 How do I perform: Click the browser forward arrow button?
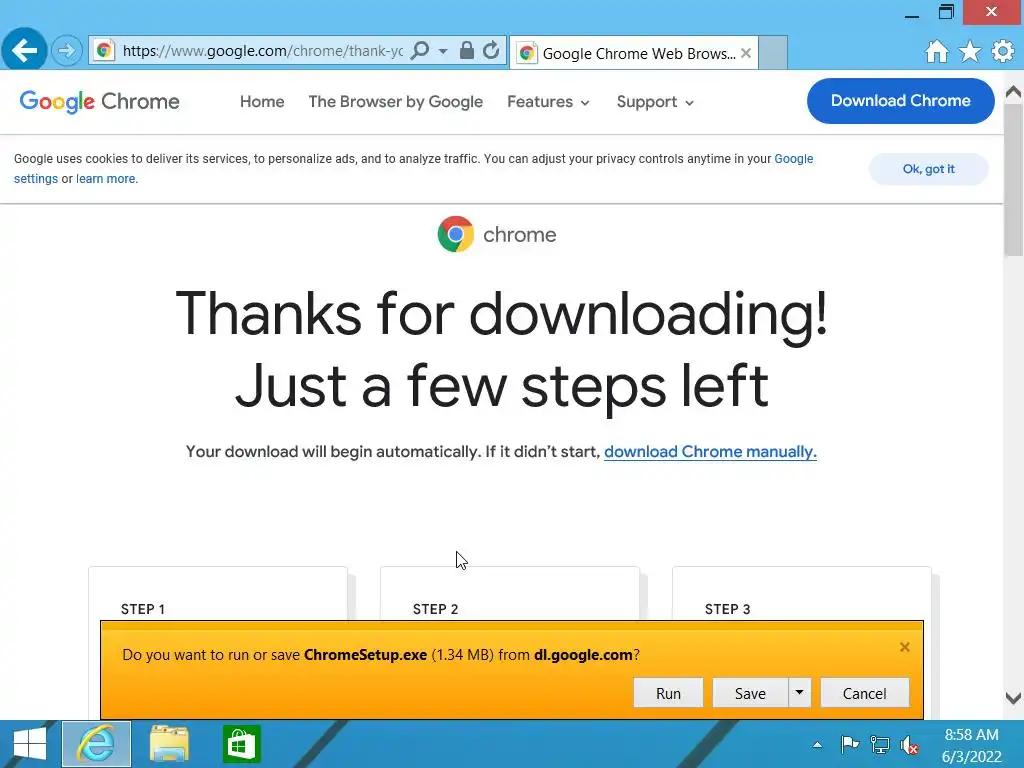(66, 50)
